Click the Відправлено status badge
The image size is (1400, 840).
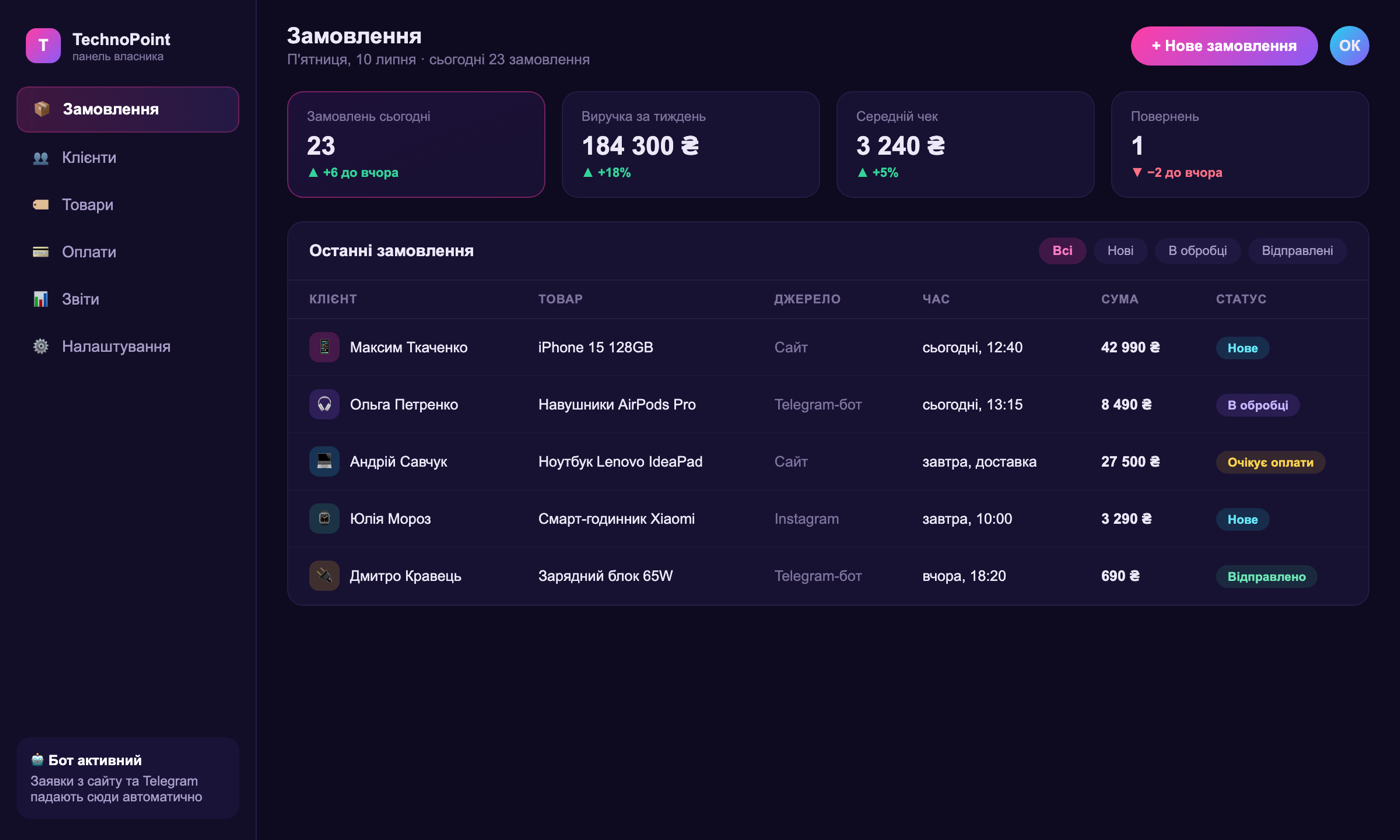1266,577
